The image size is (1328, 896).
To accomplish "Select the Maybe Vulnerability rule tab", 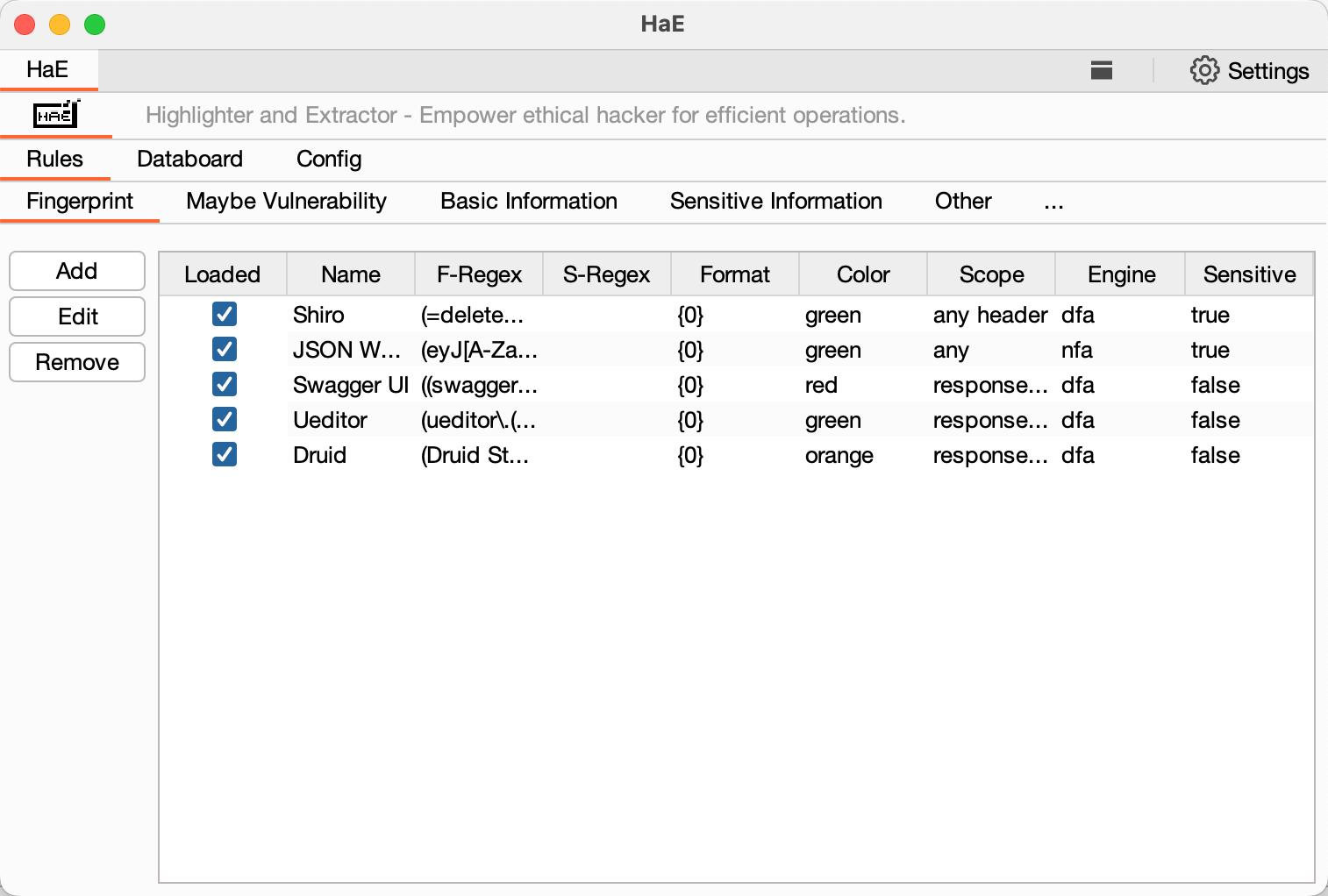I will pos(286,202).
